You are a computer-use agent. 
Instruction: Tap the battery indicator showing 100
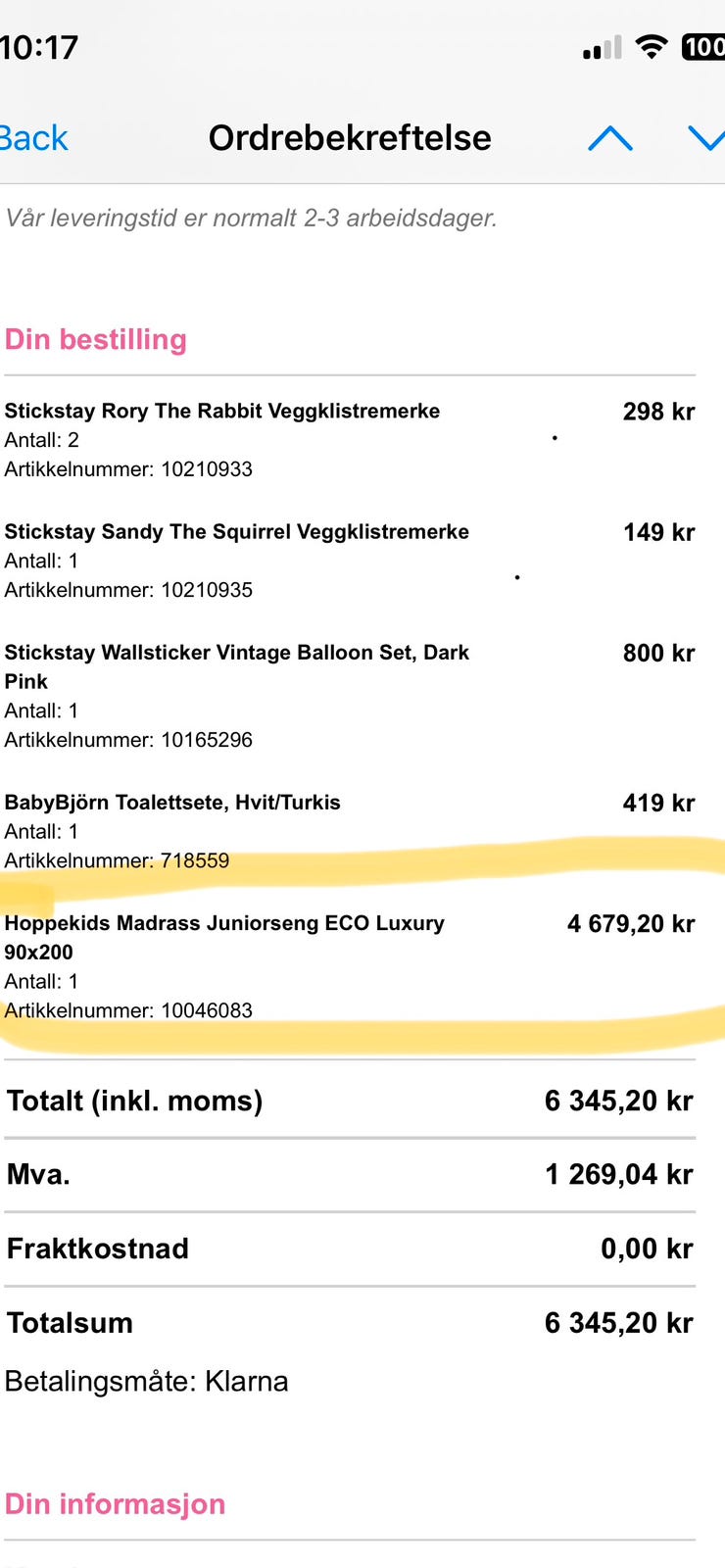point(703,46)
